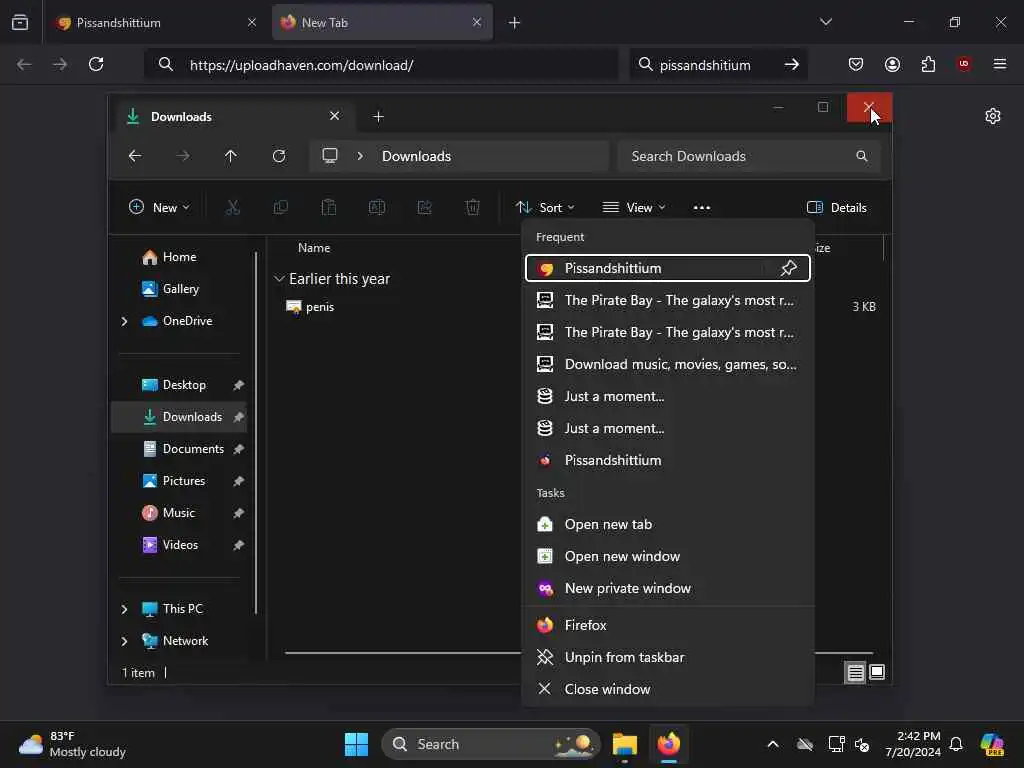
Task: Choose Open new window in jump list
Action: click(x=667, y=556)
